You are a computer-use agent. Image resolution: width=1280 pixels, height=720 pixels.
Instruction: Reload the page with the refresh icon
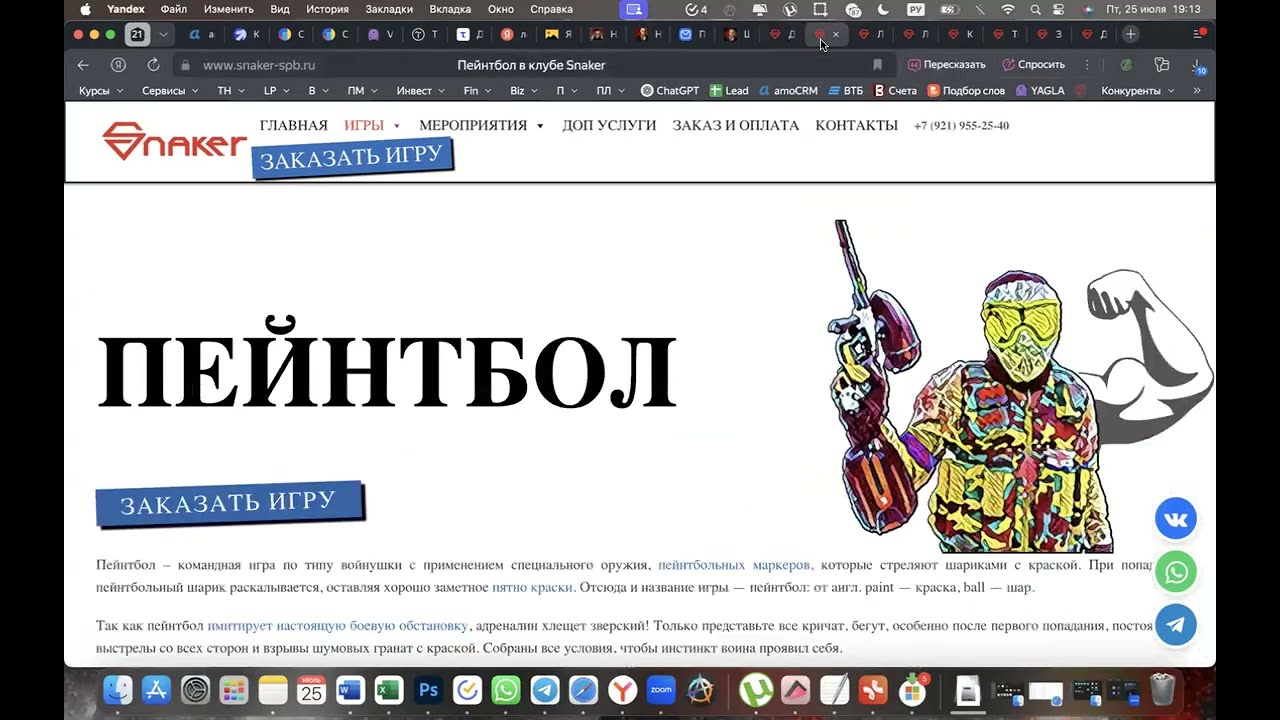coord(153,65)
